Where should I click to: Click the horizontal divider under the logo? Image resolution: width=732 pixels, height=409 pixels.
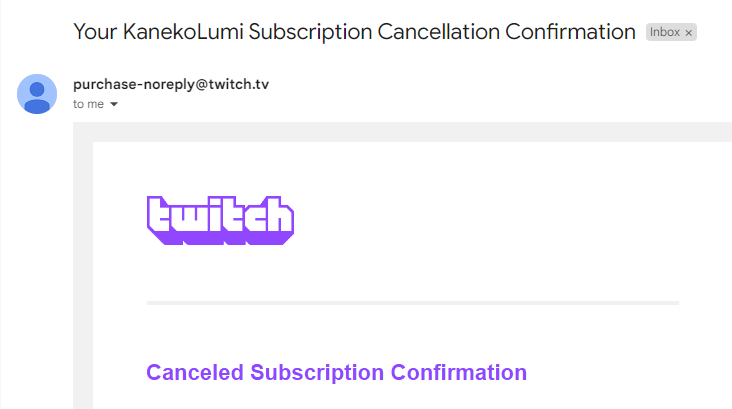point(412,302)
